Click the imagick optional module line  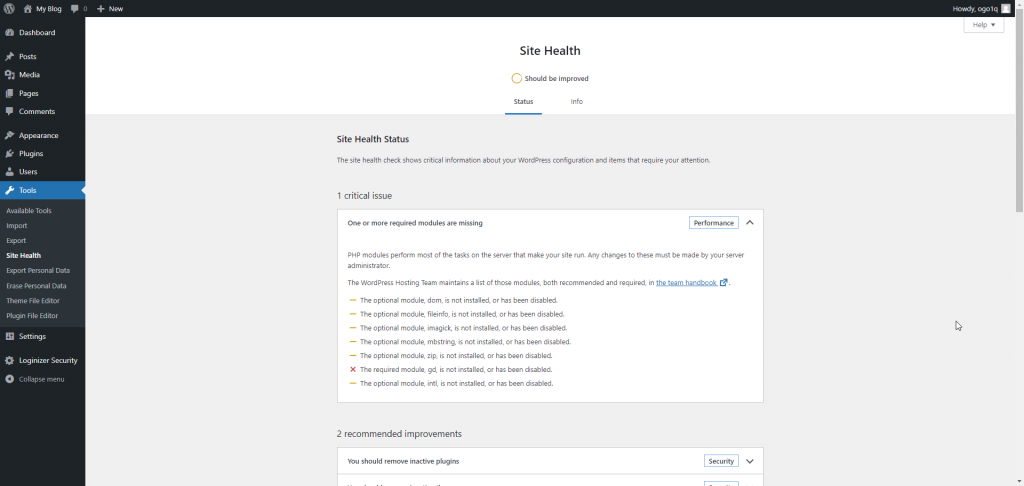tap(463, 328)
